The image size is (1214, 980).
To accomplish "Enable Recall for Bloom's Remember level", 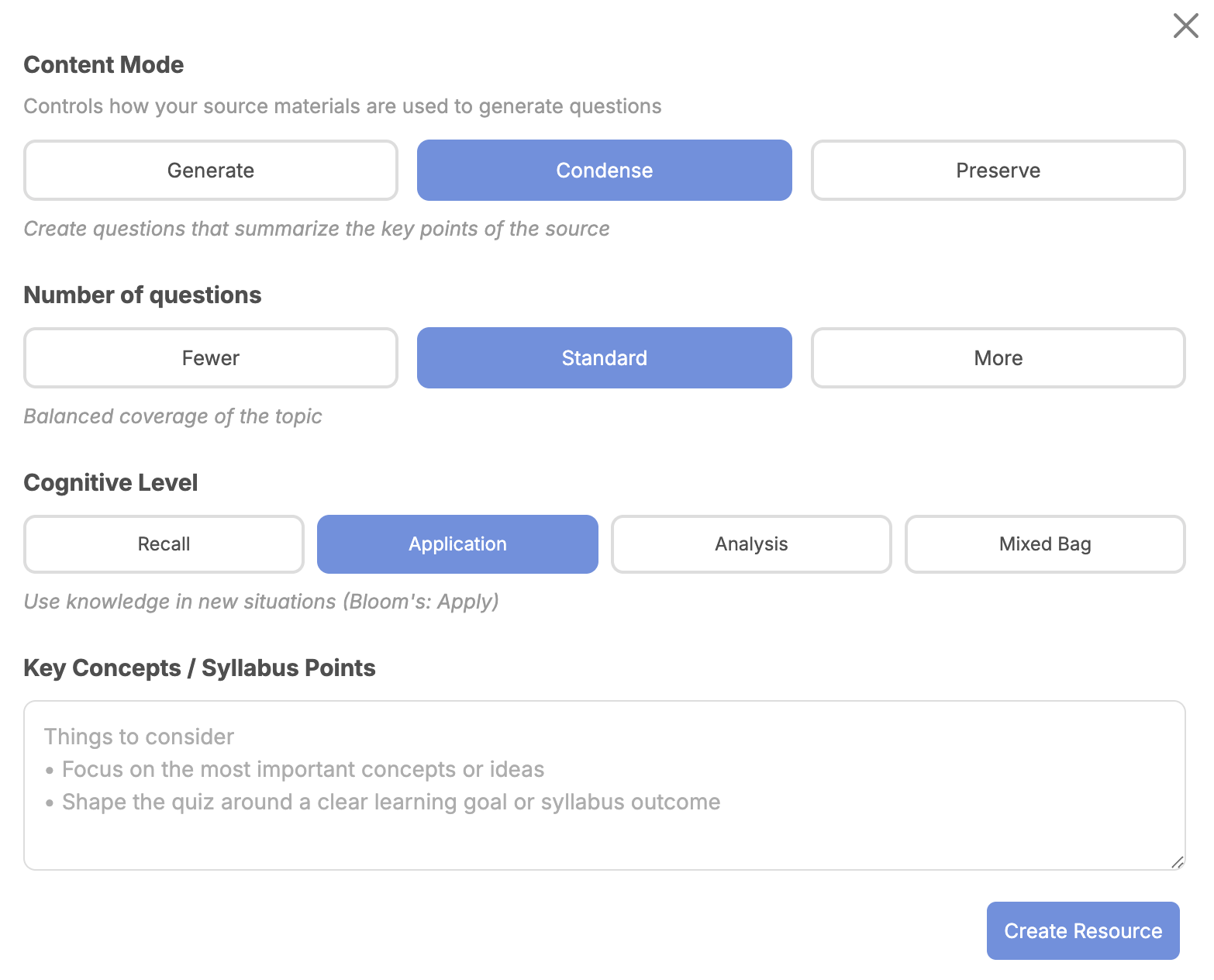I will click(x=164, y=543).
